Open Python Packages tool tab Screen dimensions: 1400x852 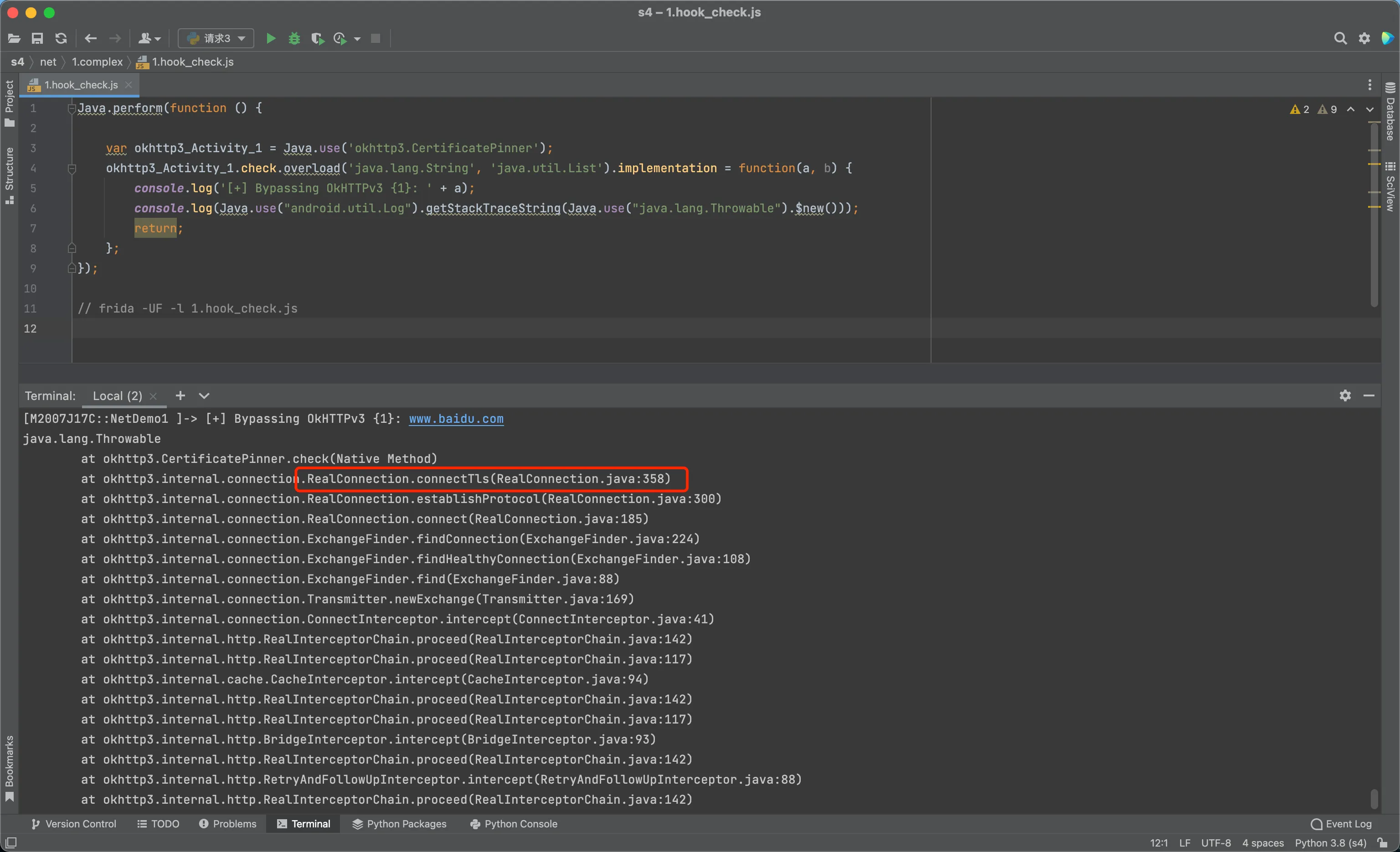click(399, 824)
